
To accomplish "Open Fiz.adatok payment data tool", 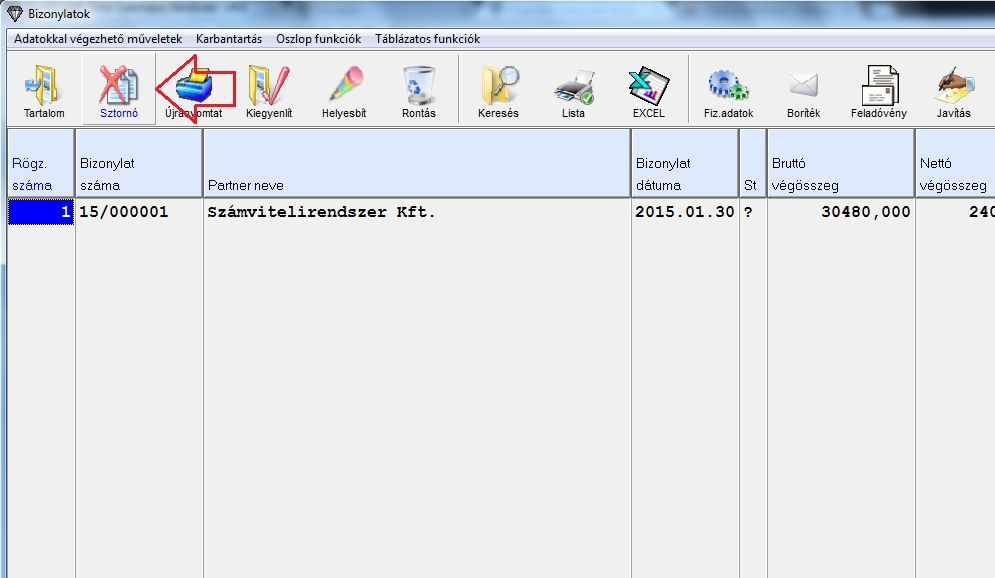I will (728, 89).
